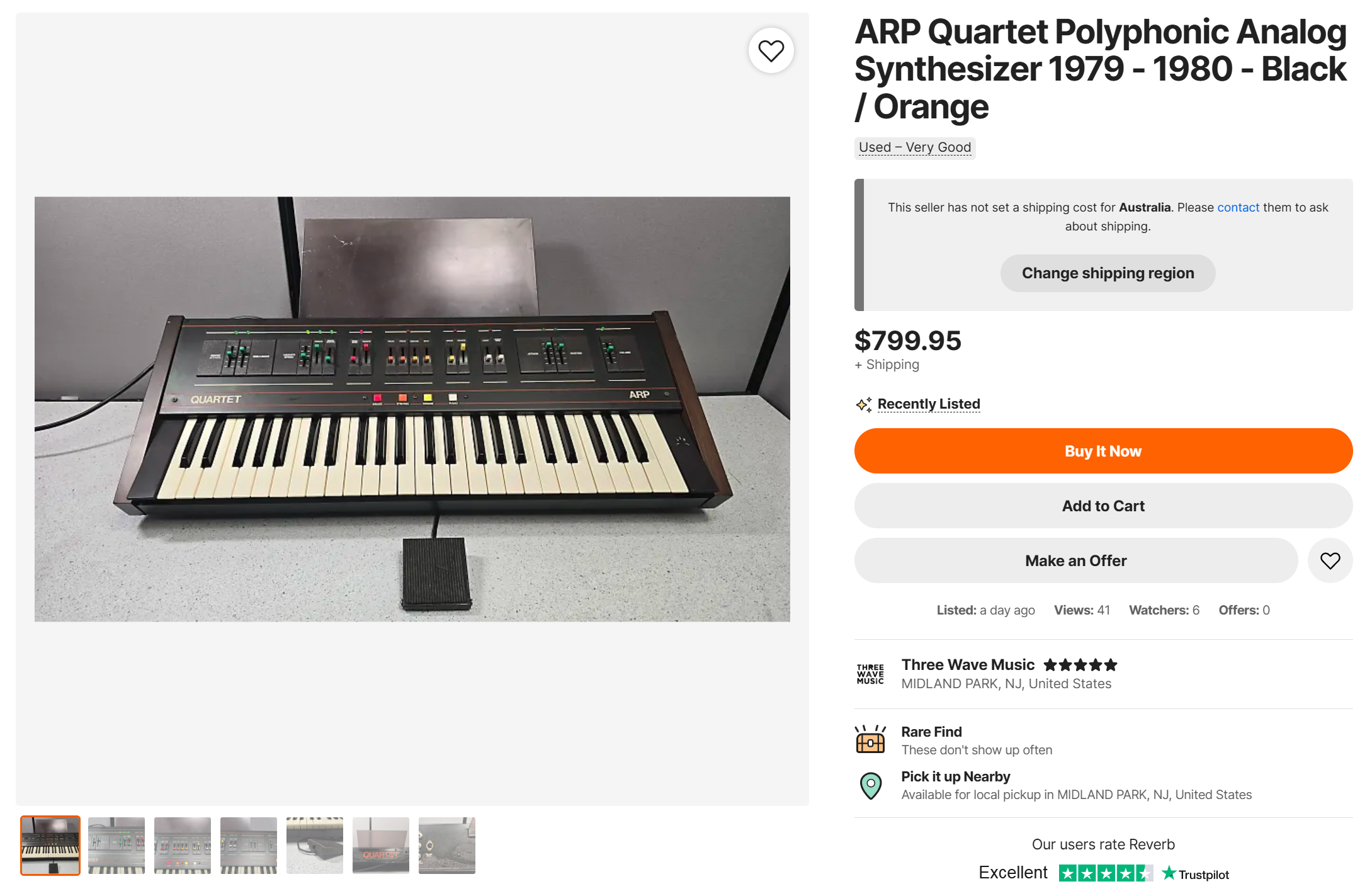The width and height of the screenshot is (1372, 896).
Task: View the foot pedal photo thumbnail
Action: pos(315,845)
